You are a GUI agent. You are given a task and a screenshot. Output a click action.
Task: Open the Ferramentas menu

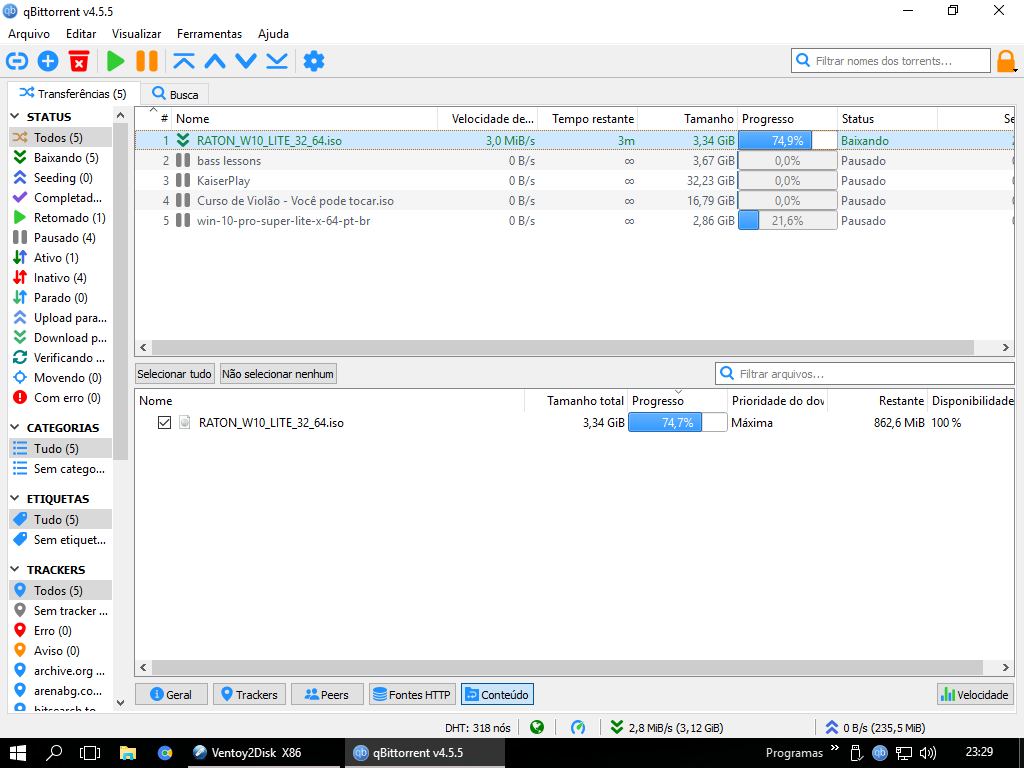pyautogui.click(x=209, y=34)
